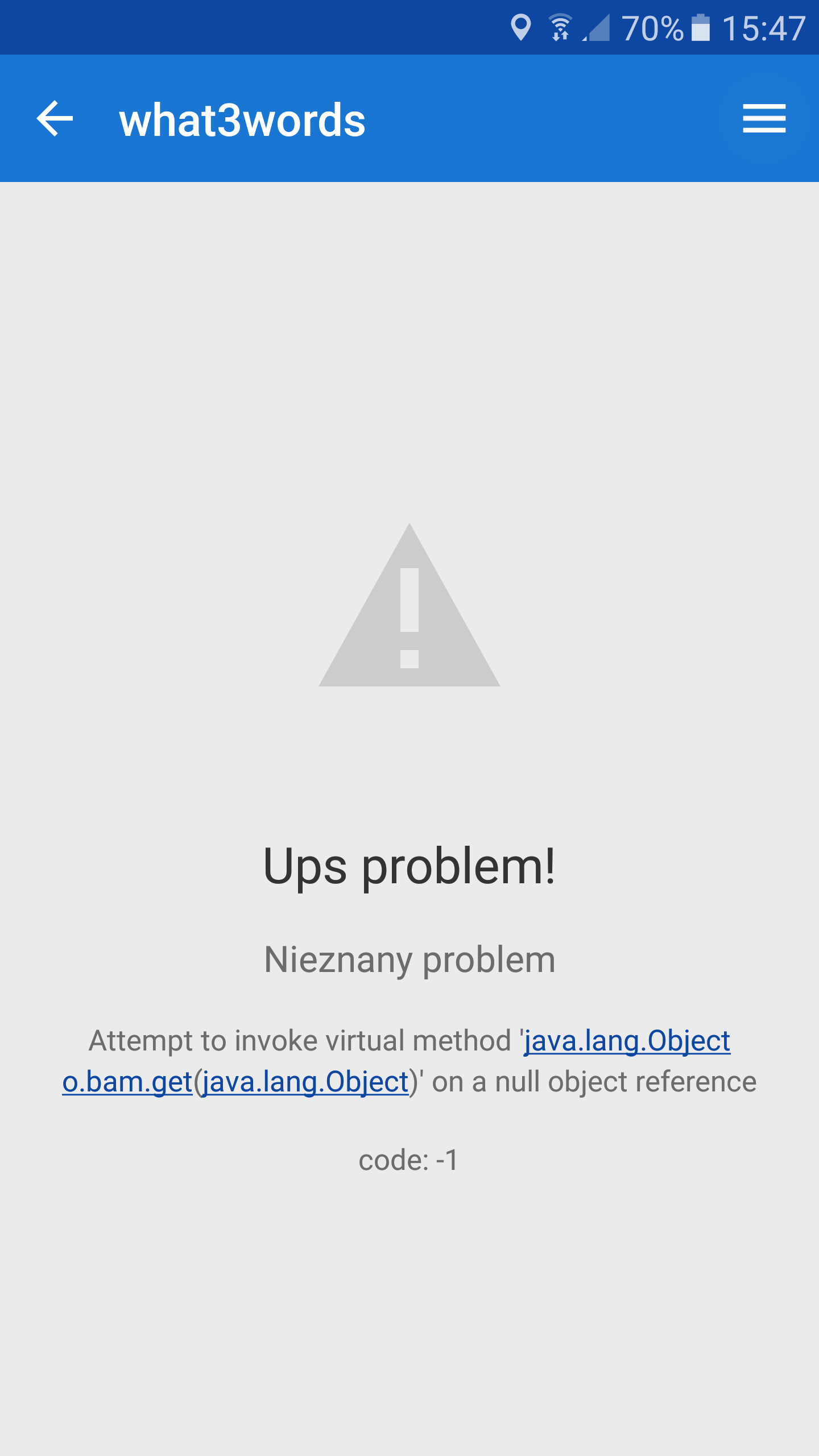Screen dimensions: 819x1456
Task: Tap the 70% battery percentage
Action: click(x=652, y=28)
